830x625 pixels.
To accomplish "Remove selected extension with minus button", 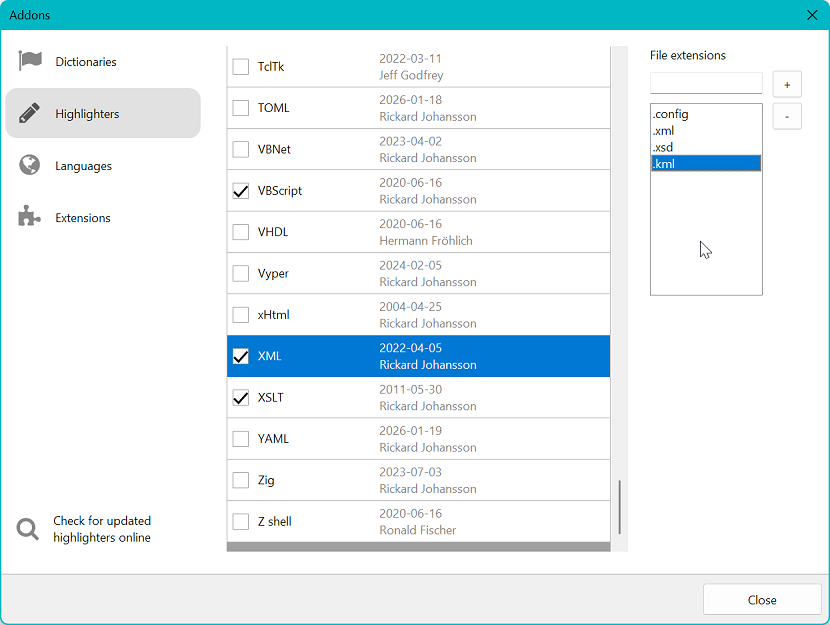I will (x=787, y=116).
